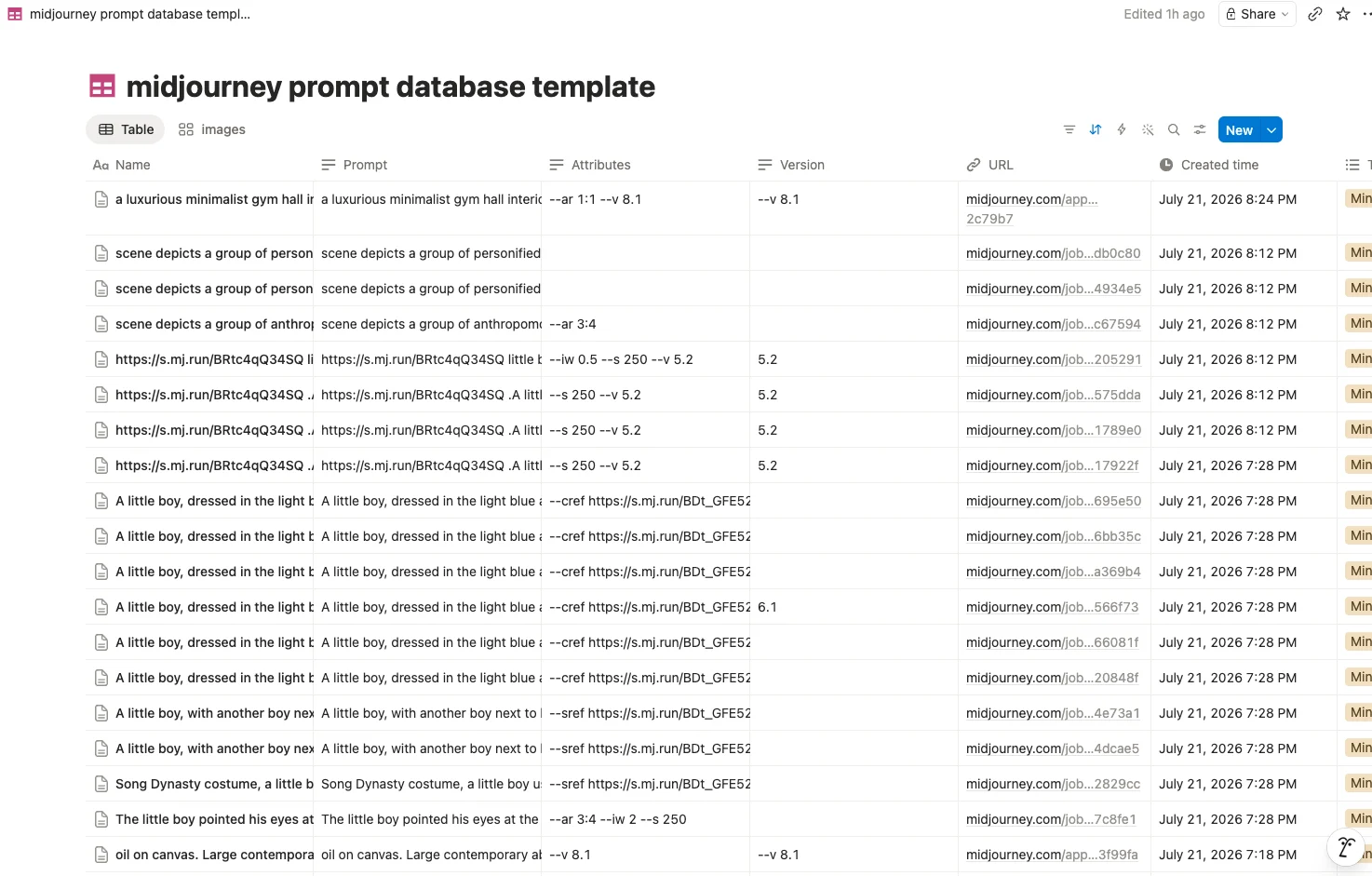The height and width of the screenshot is (876, 1372).
Task: Select attributes cell --ar 3:4
Action: coord(646,324)
